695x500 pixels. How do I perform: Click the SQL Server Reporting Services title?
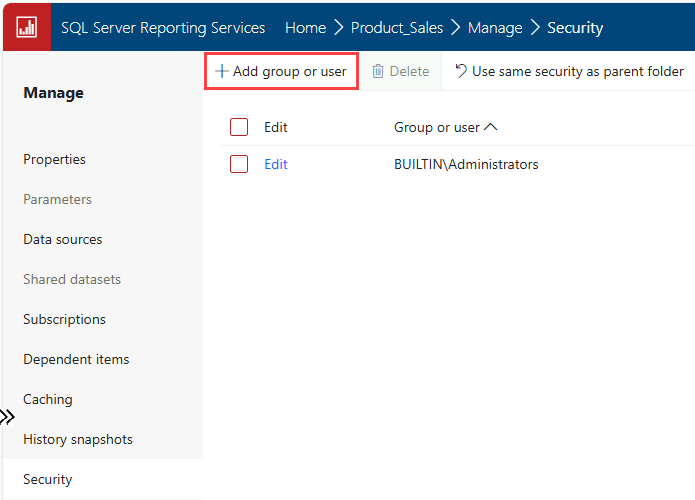coord(163,28)
